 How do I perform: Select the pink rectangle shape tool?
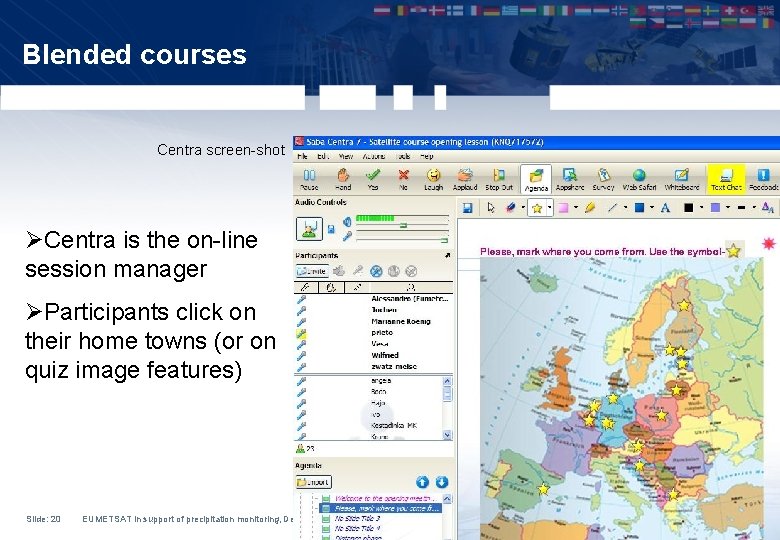(563, 208)
